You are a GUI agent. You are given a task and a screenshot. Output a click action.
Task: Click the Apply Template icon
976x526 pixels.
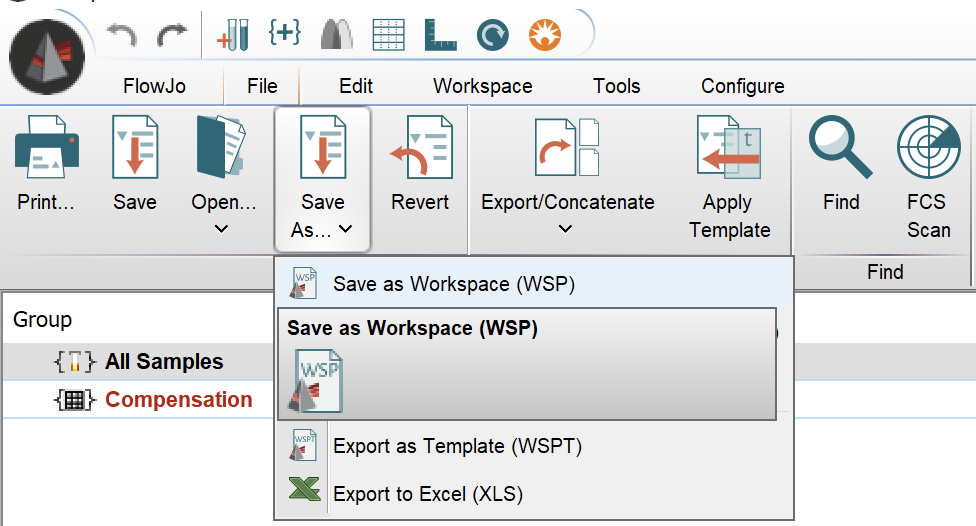click(x=729, y=148)
